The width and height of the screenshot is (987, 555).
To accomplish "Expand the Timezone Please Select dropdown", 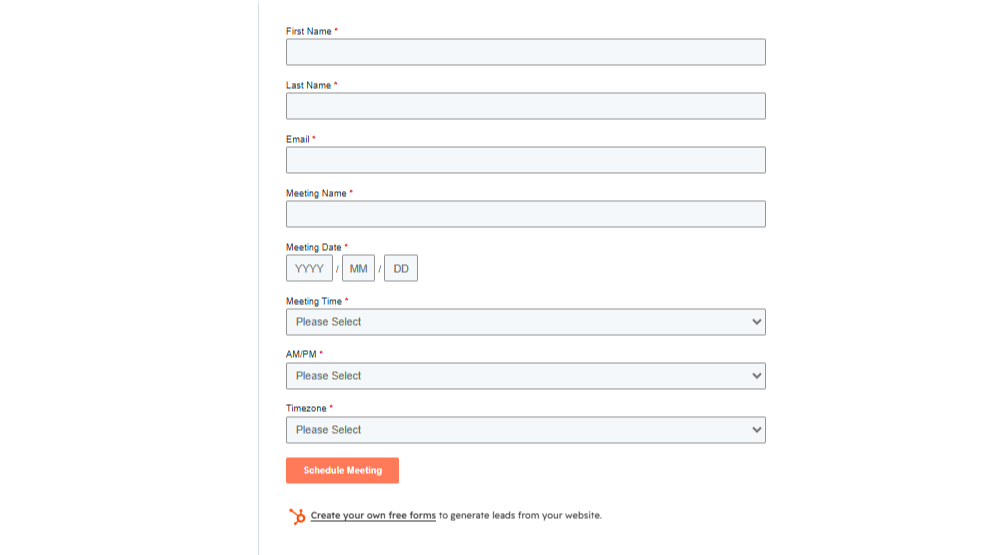I will click(x=526, y=430).
